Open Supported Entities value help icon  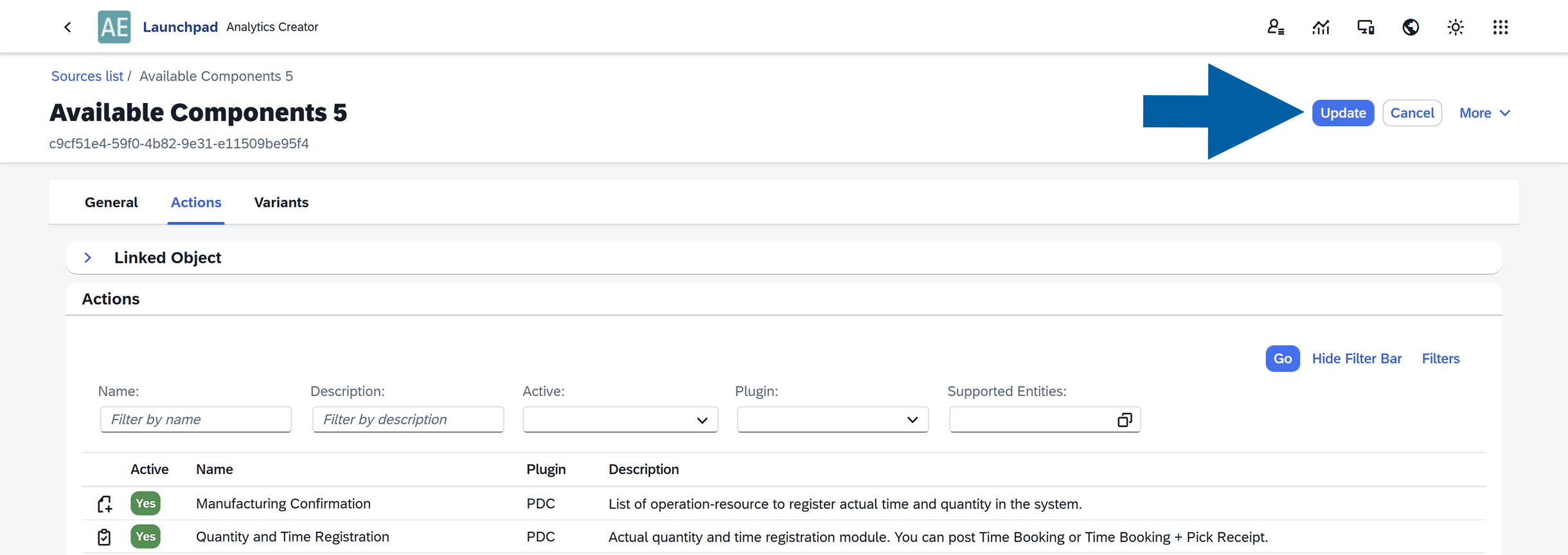pos(1125,420)
